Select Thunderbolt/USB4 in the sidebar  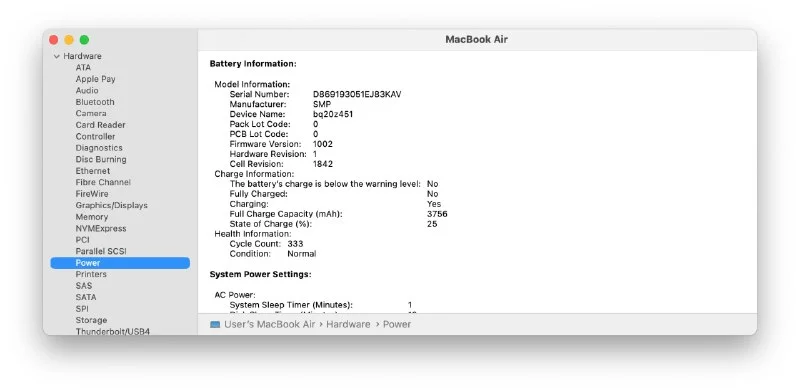pos(113,331)
